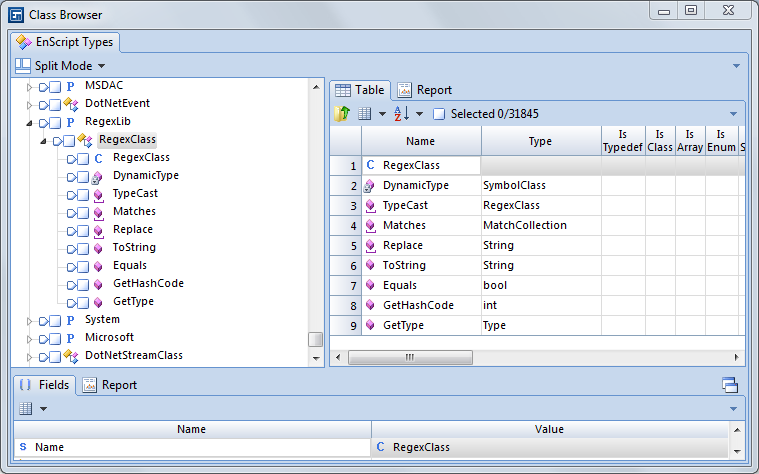Select the MatchCollection cell in table
The image size is (759, 474).
[541, 225]
